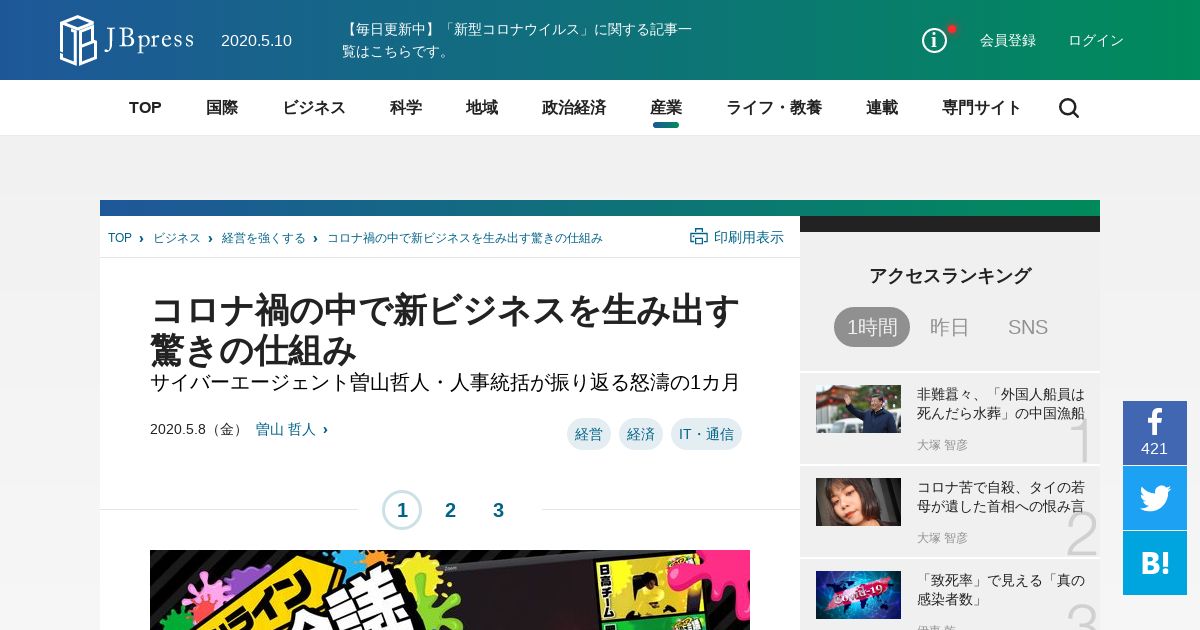The height and width of the screenshot is (630, 1200).
Task: Open 国際 navigation item
Action: coord(222,108)
